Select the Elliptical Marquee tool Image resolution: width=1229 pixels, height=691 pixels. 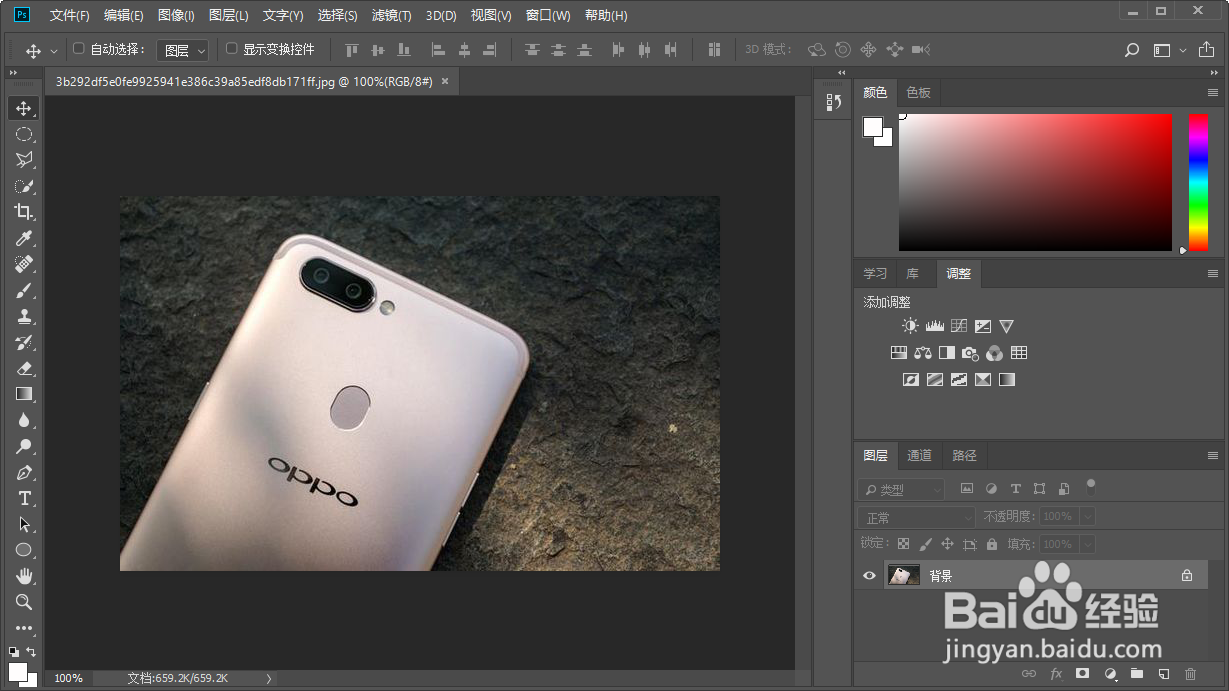[24, 134]
